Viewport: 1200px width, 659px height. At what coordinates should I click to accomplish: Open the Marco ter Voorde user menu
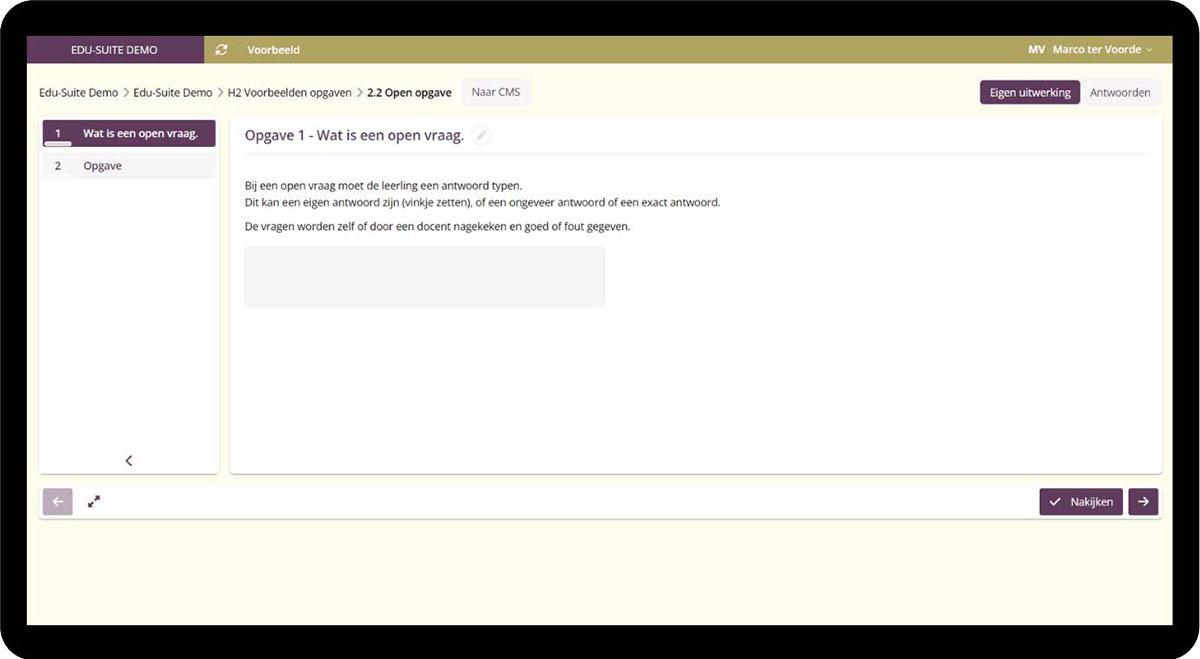click(1100, 50)
